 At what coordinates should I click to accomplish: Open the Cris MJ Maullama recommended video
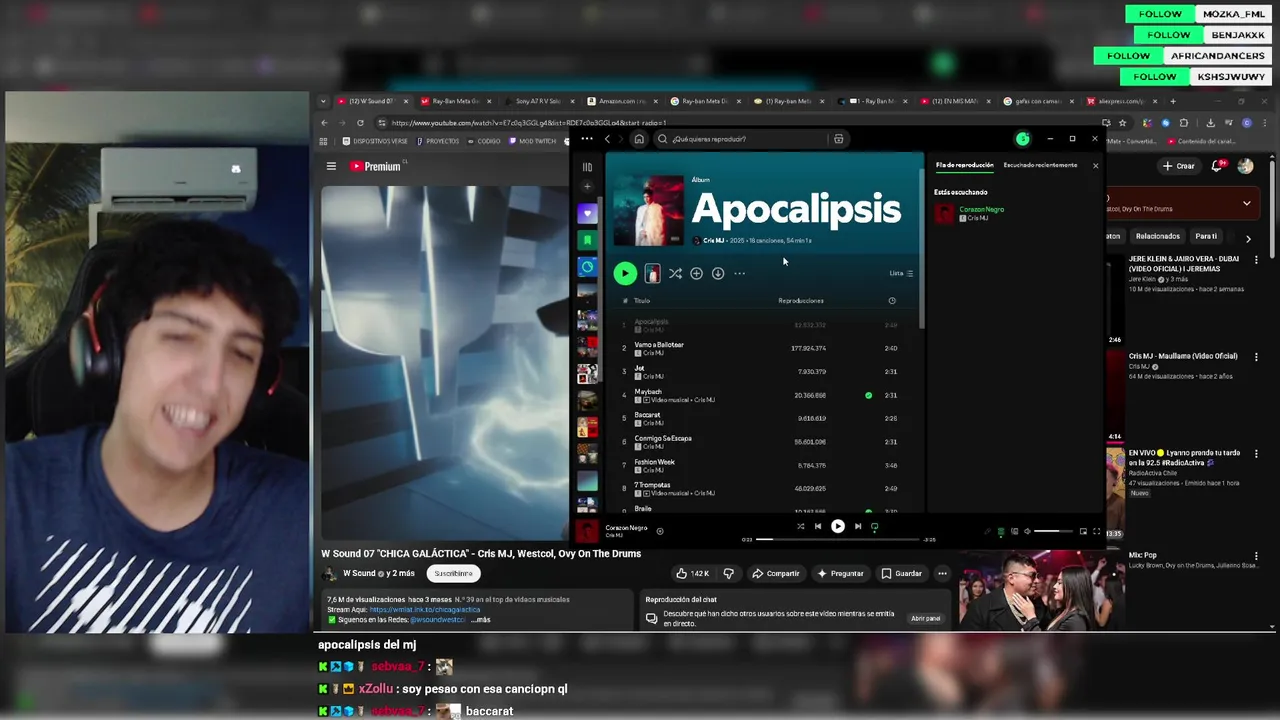(x=1183, y=356)
